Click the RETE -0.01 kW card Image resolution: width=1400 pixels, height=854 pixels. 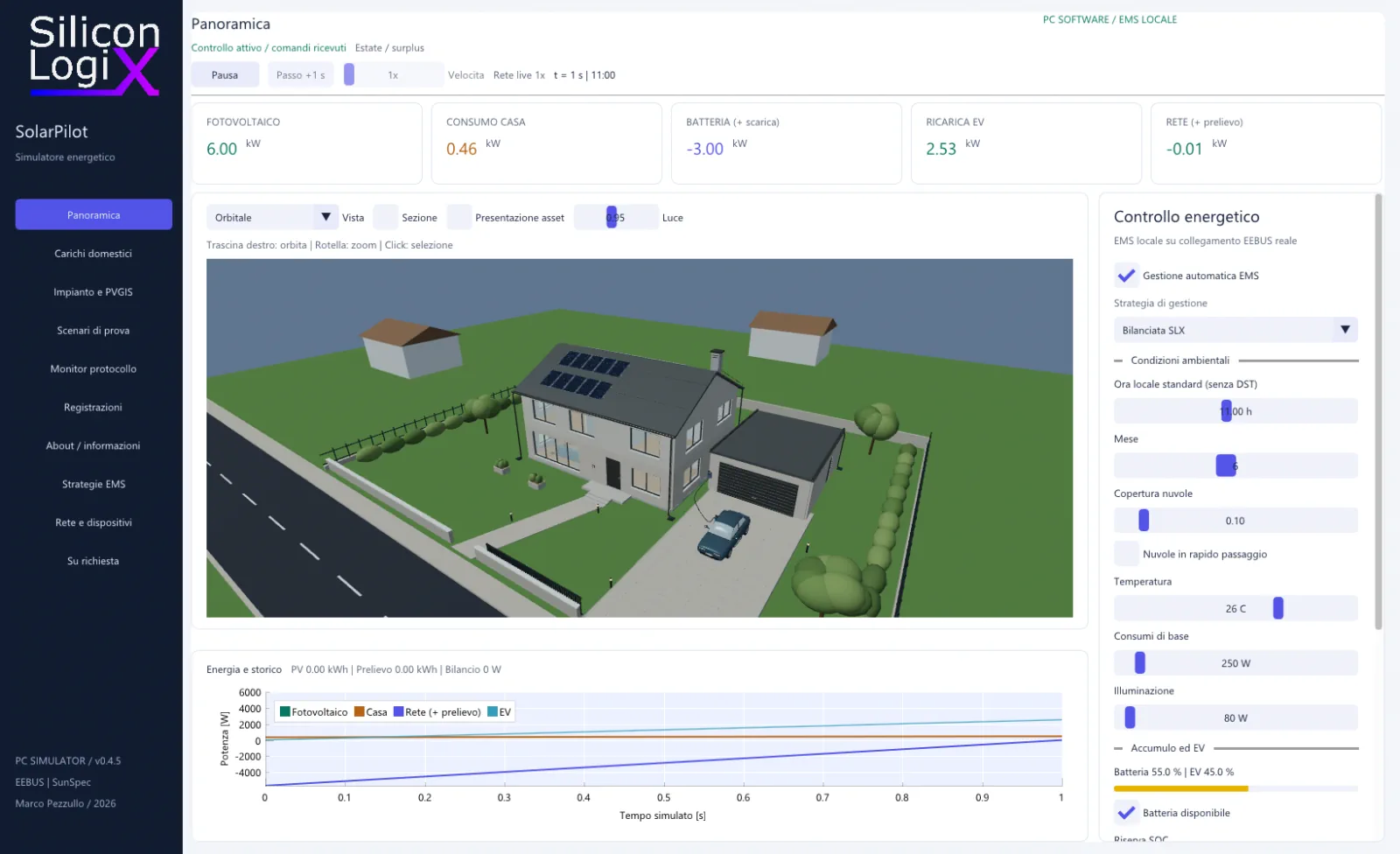point(1266,143)
